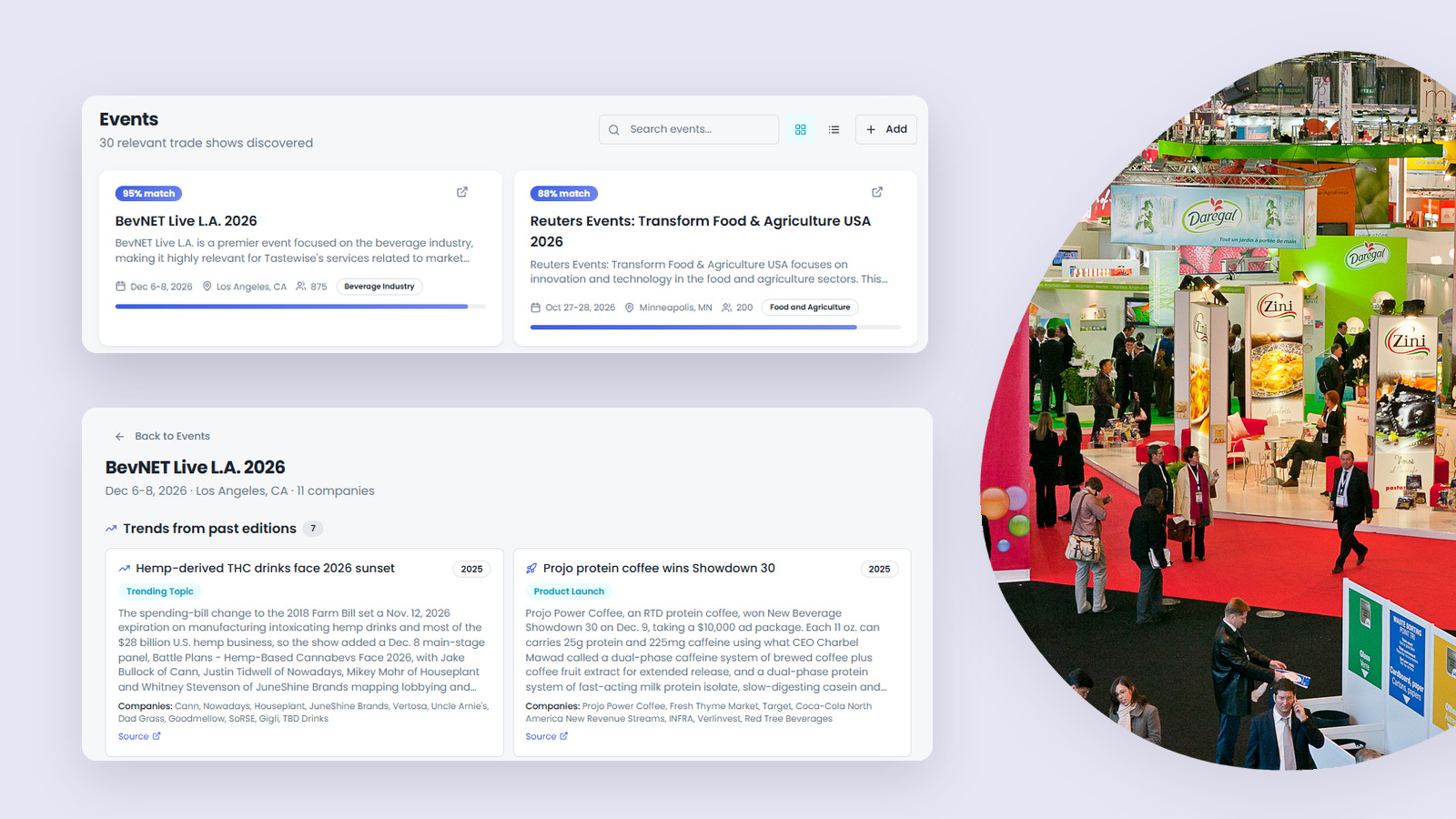This screenshot has width=1456, height=819.
Task: Click the Add event button
Action: pyautogui.click(x=885, y=129)
